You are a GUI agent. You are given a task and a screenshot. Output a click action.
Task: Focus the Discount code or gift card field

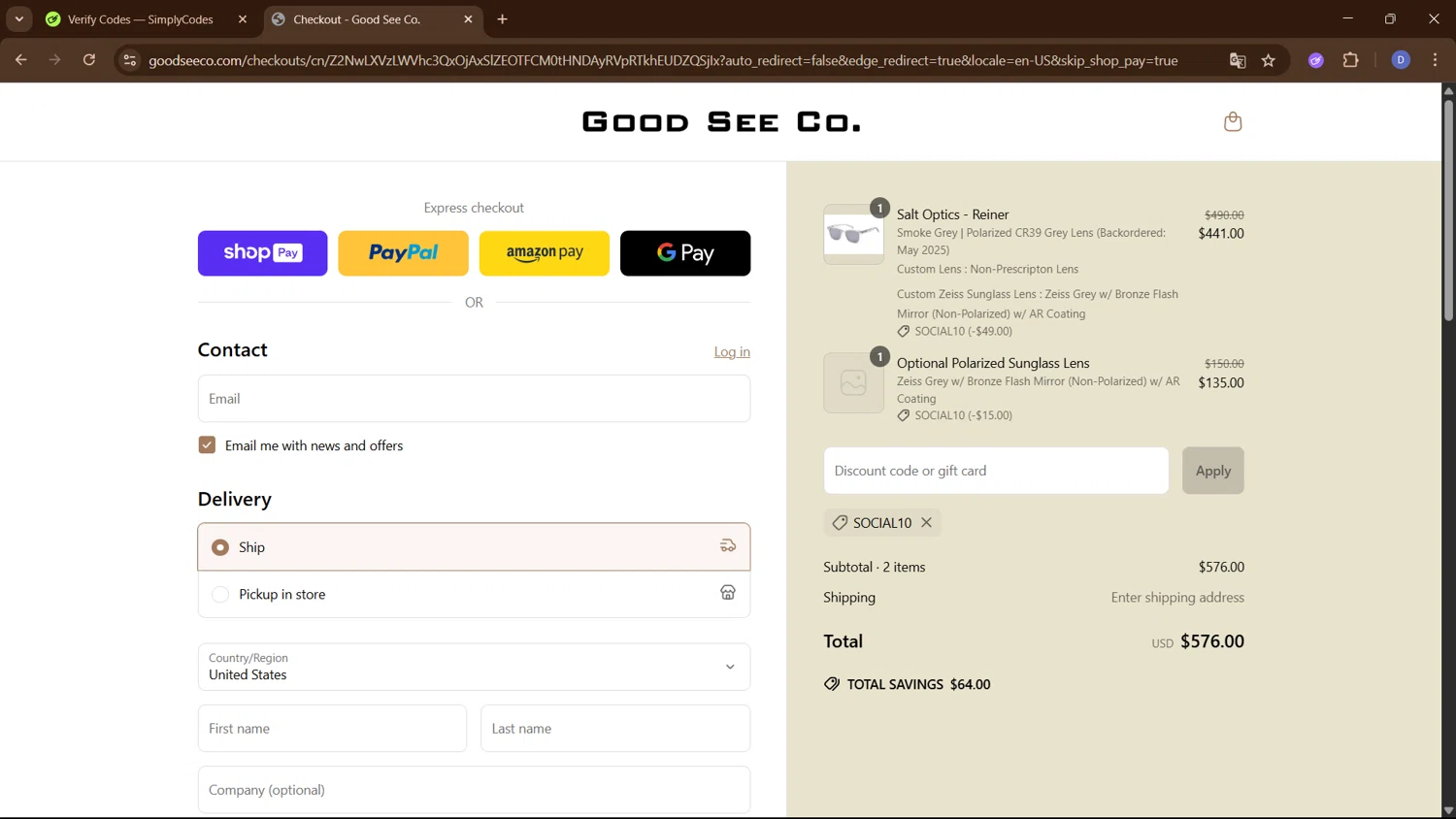(x=996, y=471)
